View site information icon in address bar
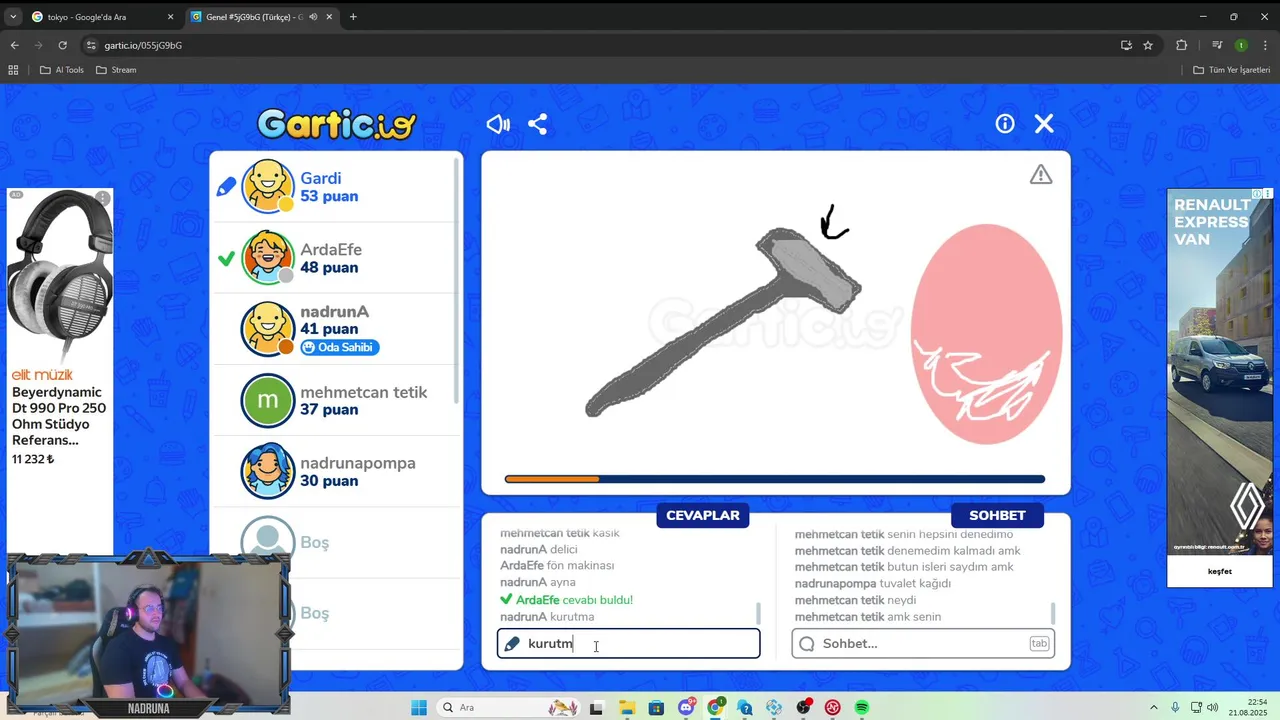The image size is (1280, 720). pyautogui.click(x=92, y=45)
